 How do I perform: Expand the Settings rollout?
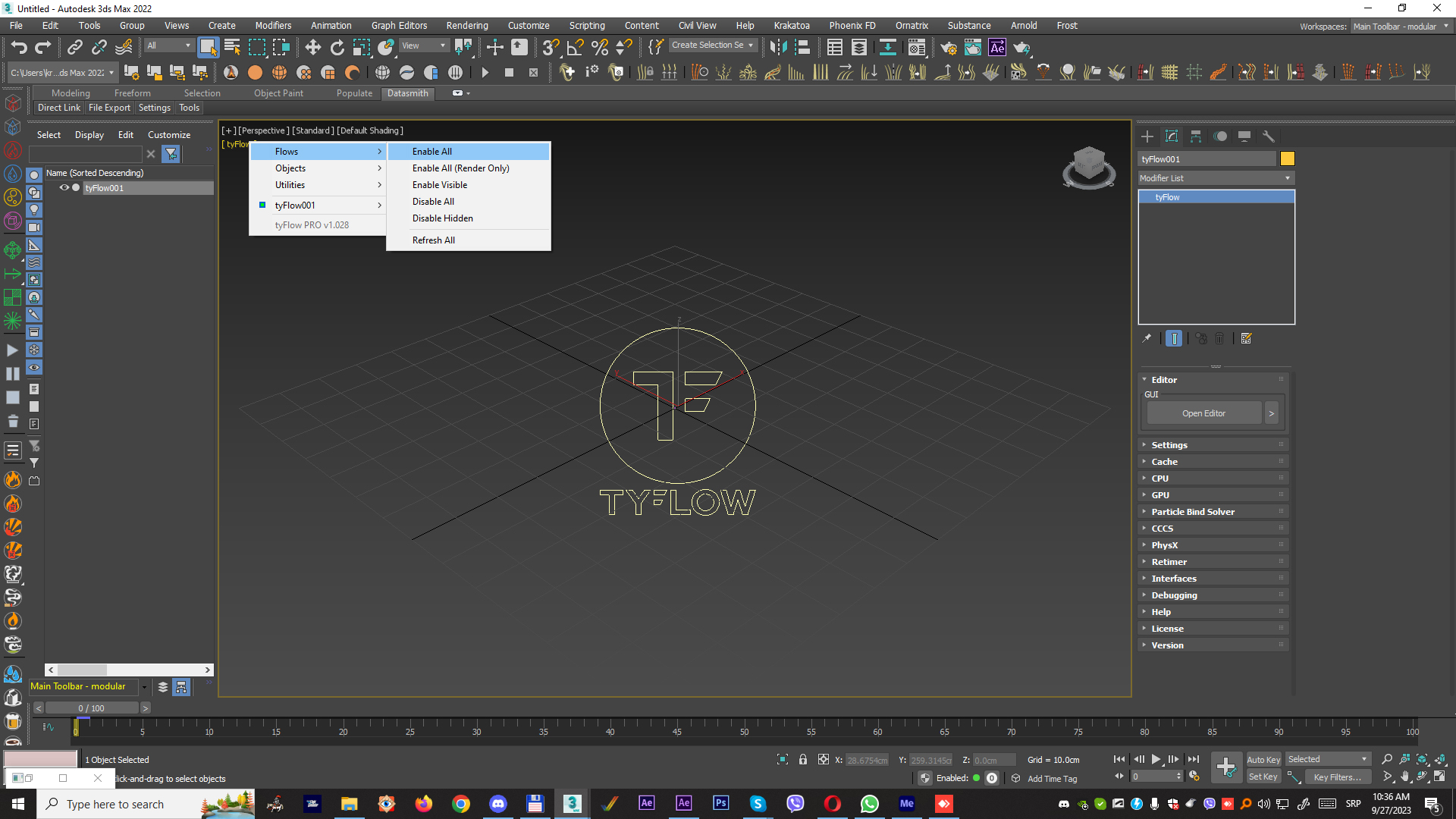coord(1213,445)
